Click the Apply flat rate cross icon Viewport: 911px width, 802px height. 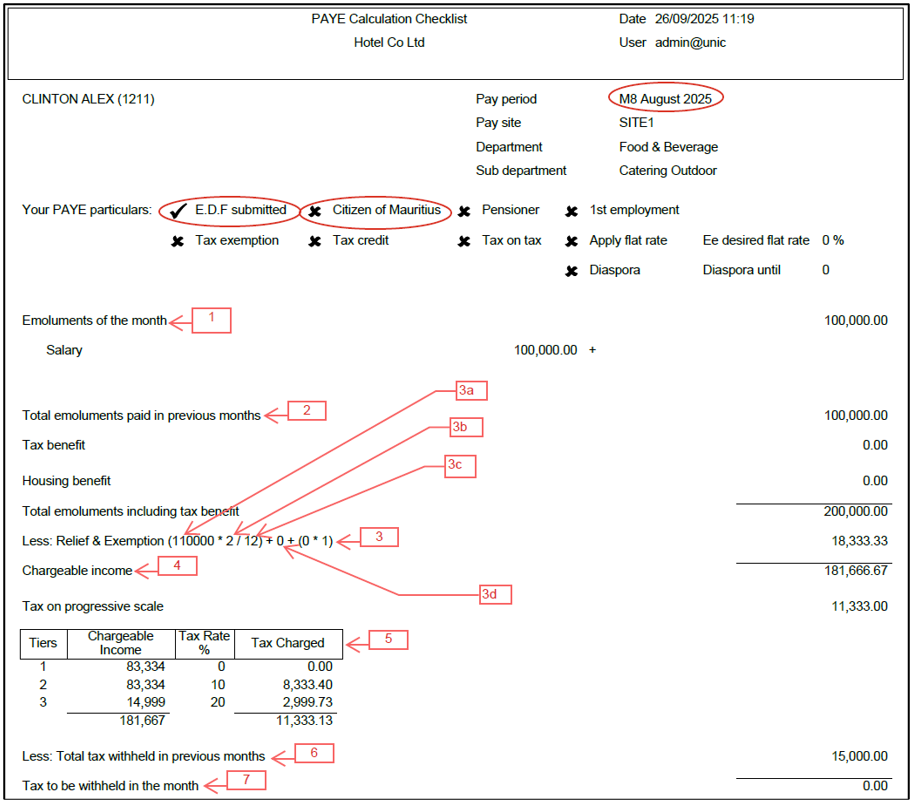(571, 241)
